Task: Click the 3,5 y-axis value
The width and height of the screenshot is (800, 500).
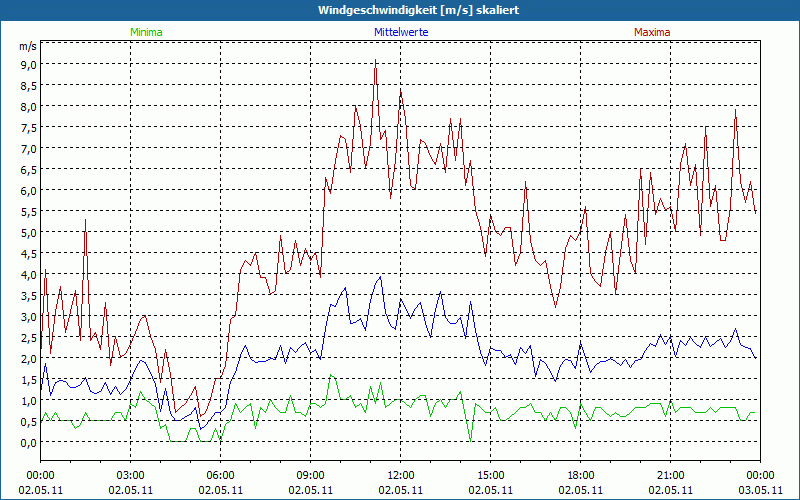Action: click(x=29, y=295)
